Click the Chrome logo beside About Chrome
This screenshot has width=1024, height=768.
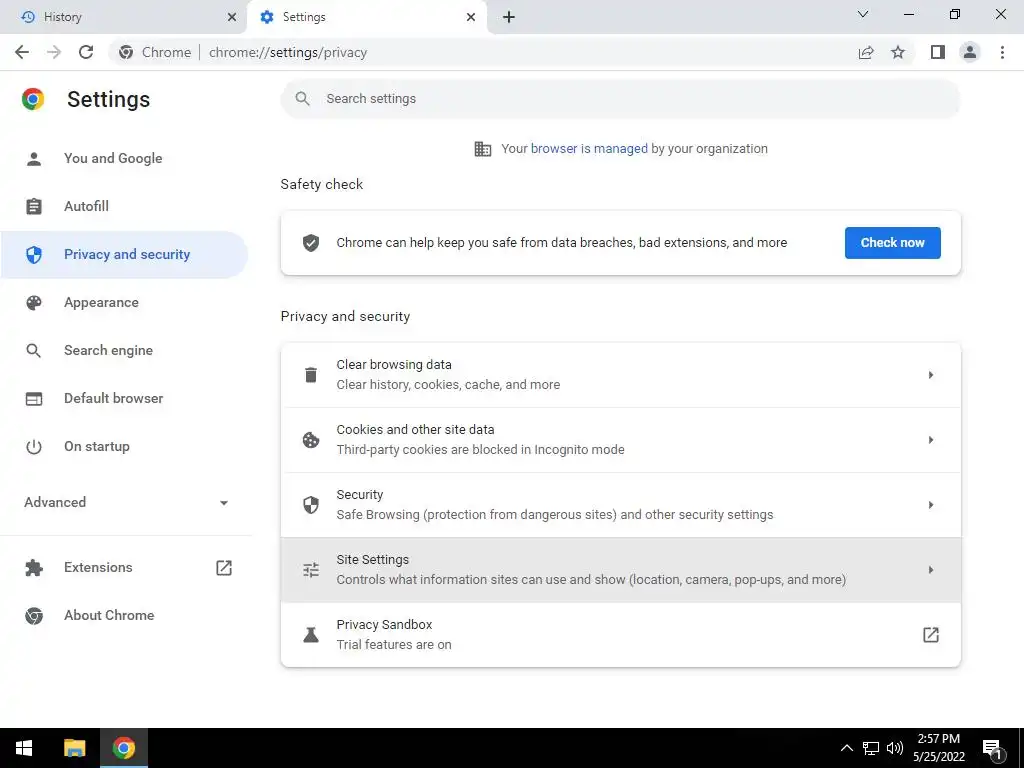(34, 616)
